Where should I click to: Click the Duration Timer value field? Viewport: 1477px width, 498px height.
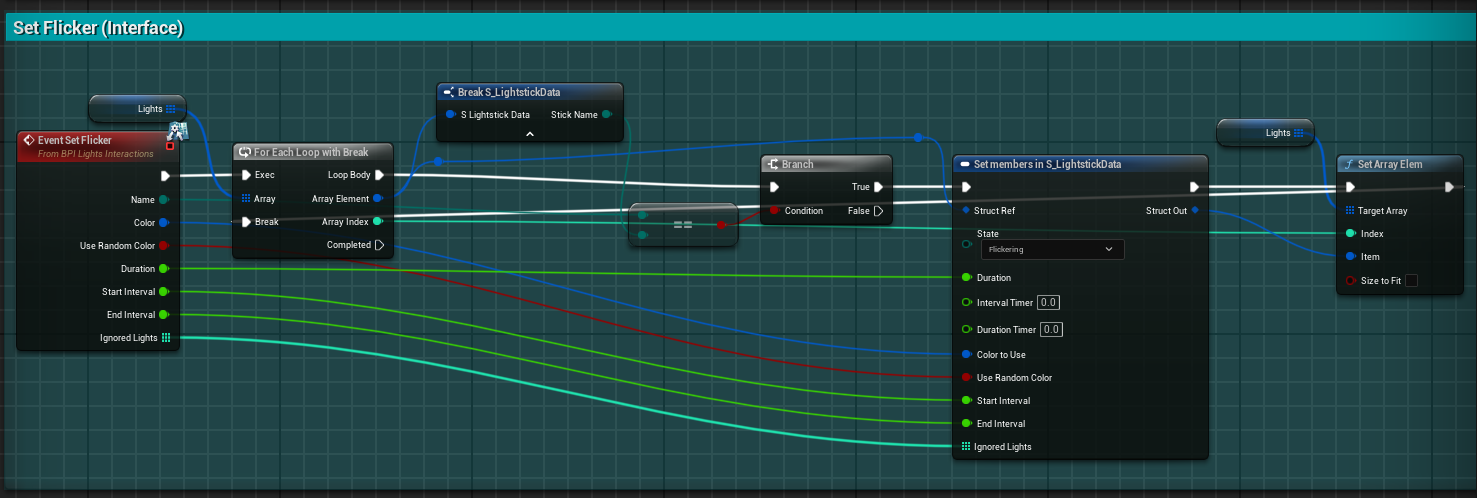(x=1052, y=329)
